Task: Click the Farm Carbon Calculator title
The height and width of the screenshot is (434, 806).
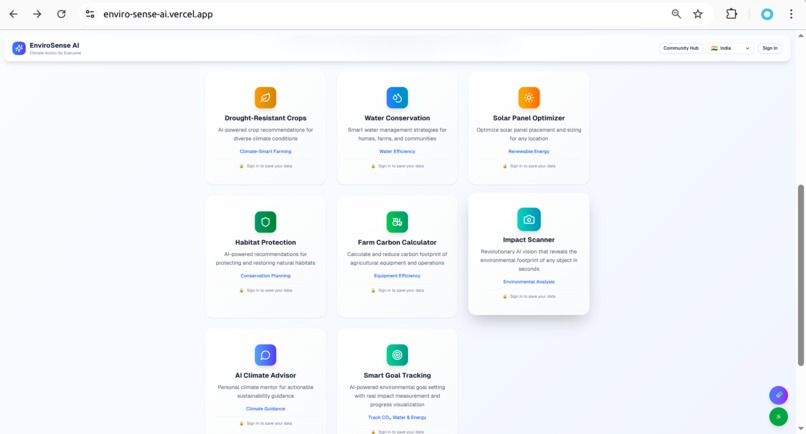Action: click(x=397, y=242)
